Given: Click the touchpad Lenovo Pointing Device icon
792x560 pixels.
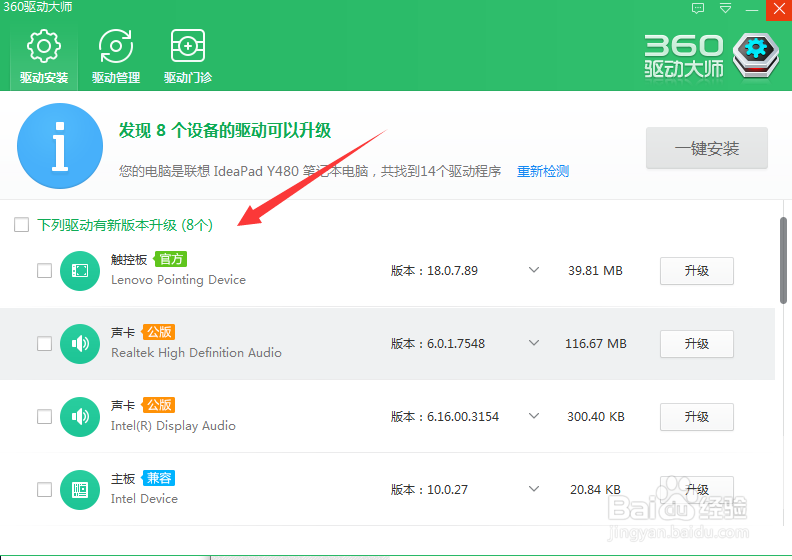Looking at the screenshot, I should tap(80, 271).
